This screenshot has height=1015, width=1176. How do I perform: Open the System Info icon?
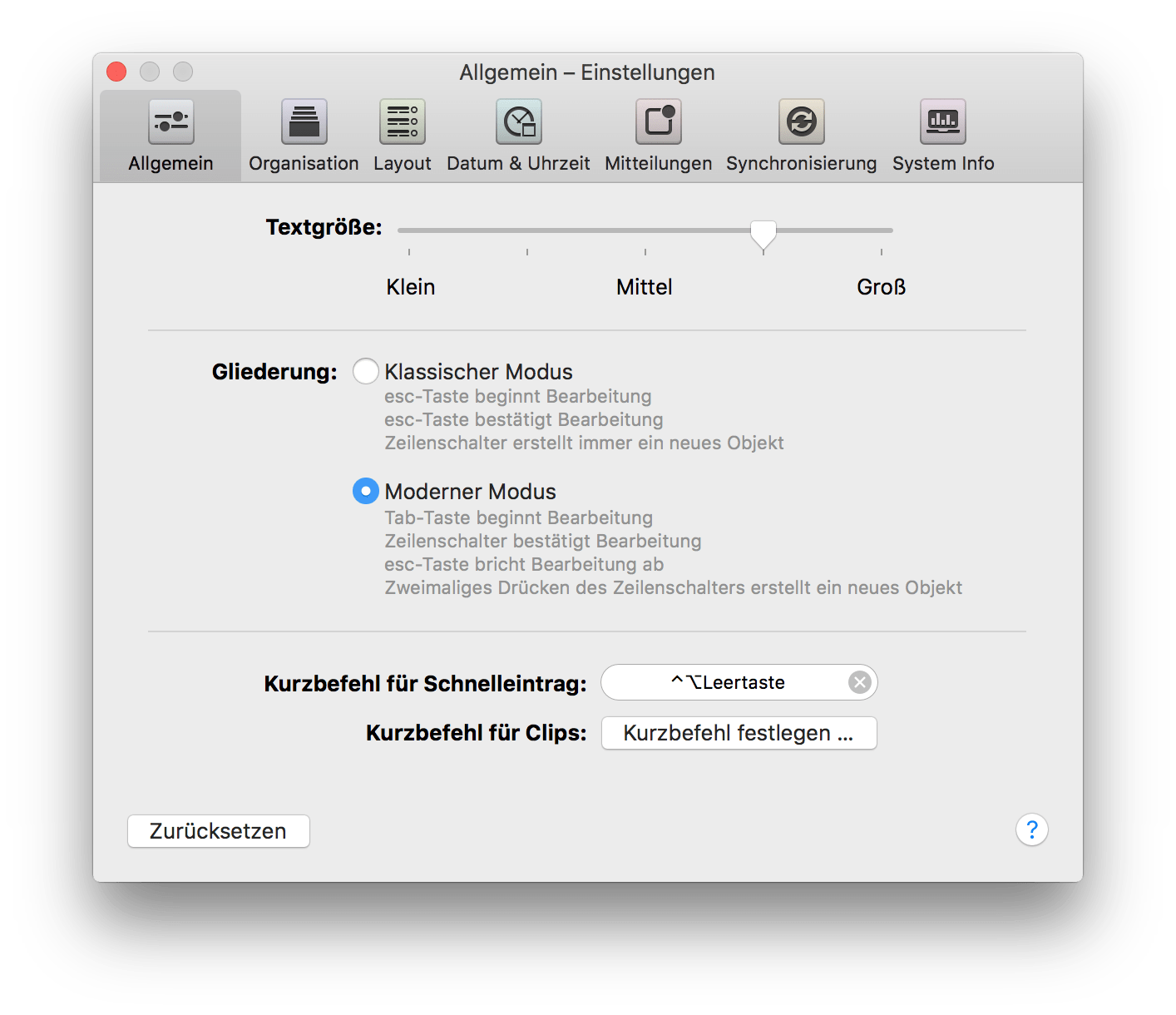pyautogui.click(x=942, y=122)
